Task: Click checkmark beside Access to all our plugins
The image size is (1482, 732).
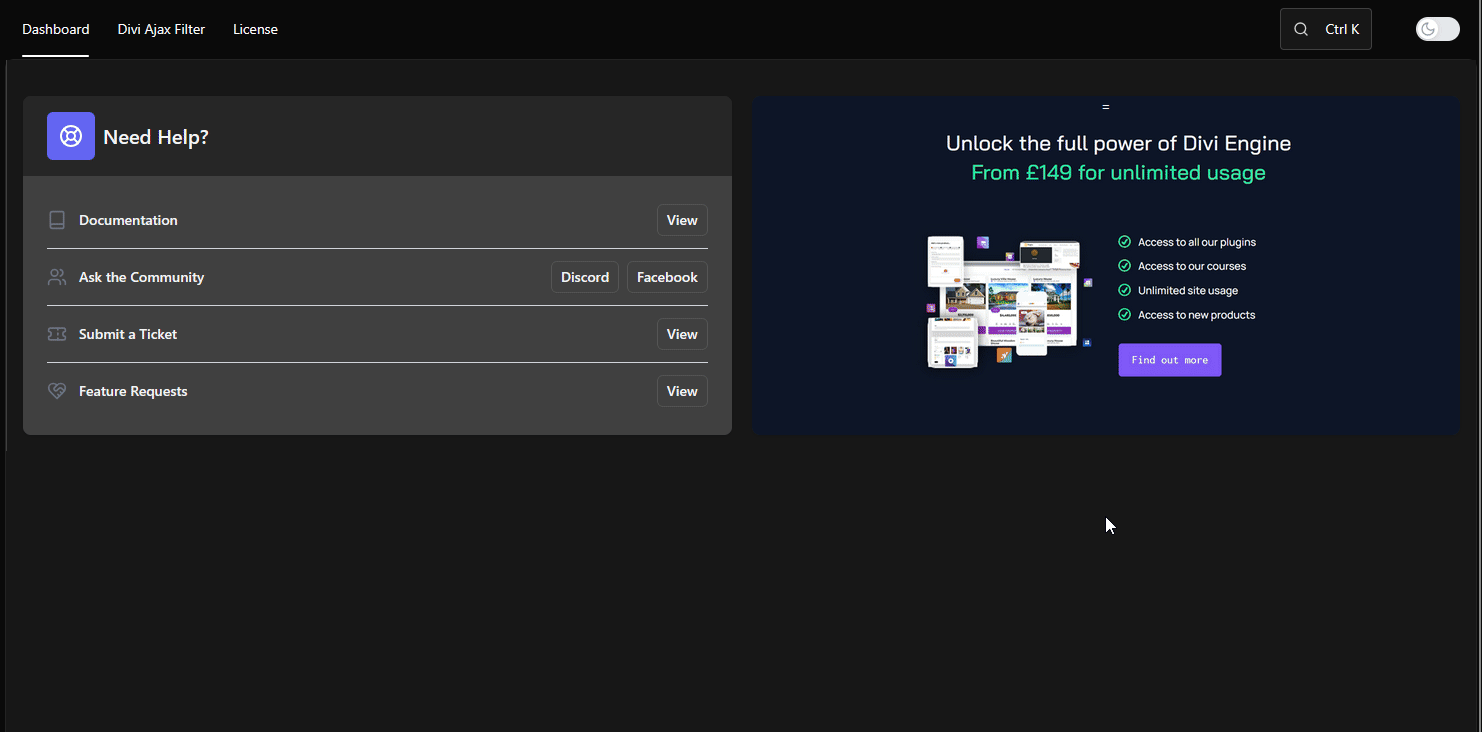Action: point(1124,242)
